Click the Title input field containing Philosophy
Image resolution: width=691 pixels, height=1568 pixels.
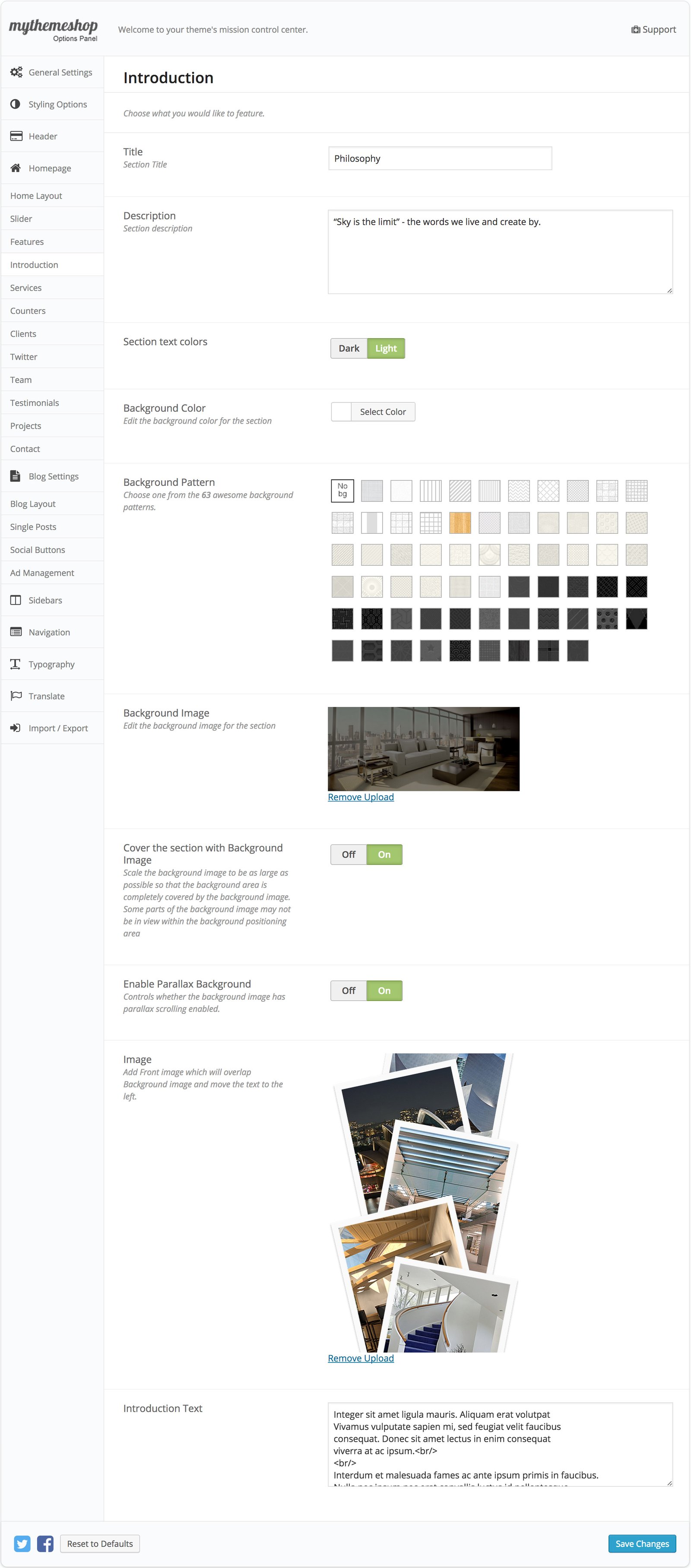coord(440,158)
